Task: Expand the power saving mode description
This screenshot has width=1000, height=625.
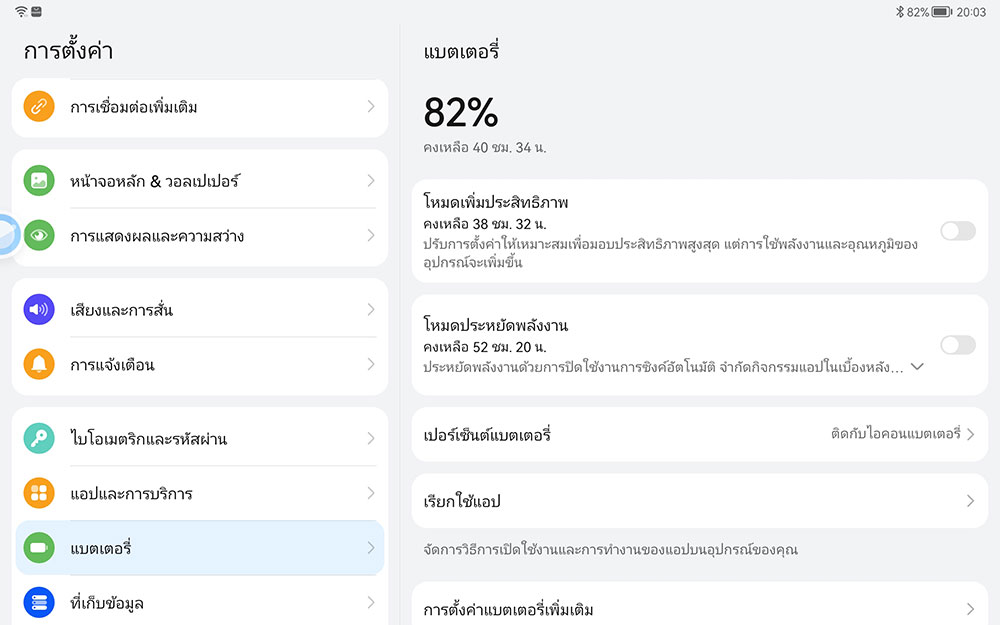Action: click(x=917, y=367)
